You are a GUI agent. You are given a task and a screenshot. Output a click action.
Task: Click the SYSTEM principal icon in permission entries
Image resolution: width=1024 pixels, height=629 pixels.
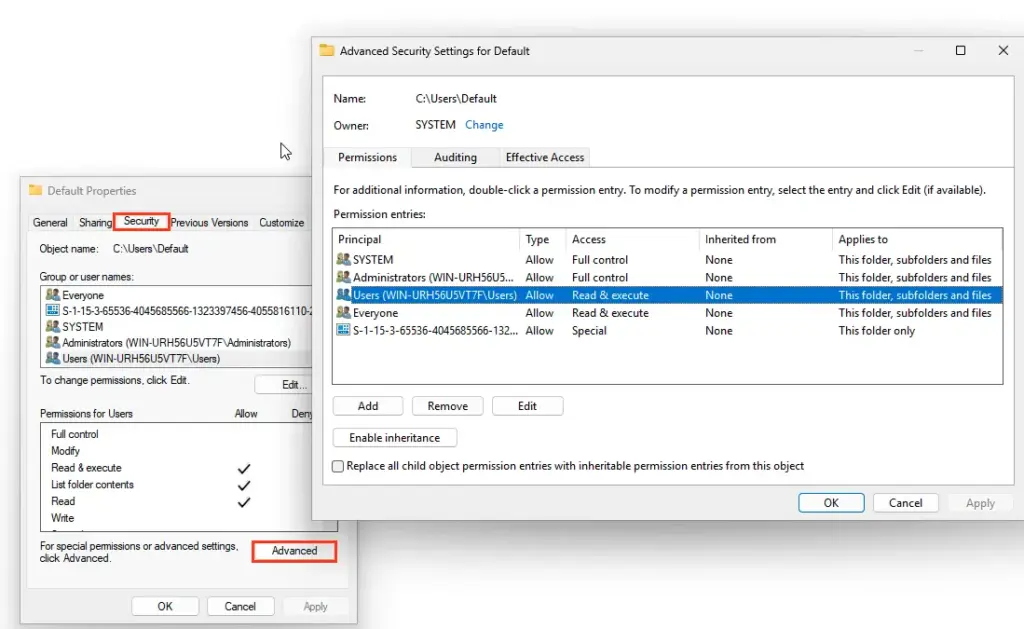pos(344,260)
